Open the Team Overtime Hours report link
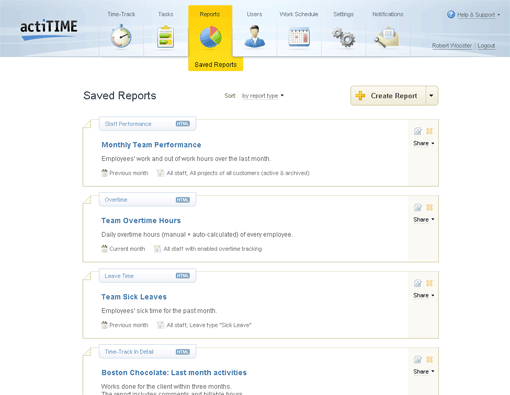Image resolution: width=510 pixels, height=395 pixels. [141, 220]
